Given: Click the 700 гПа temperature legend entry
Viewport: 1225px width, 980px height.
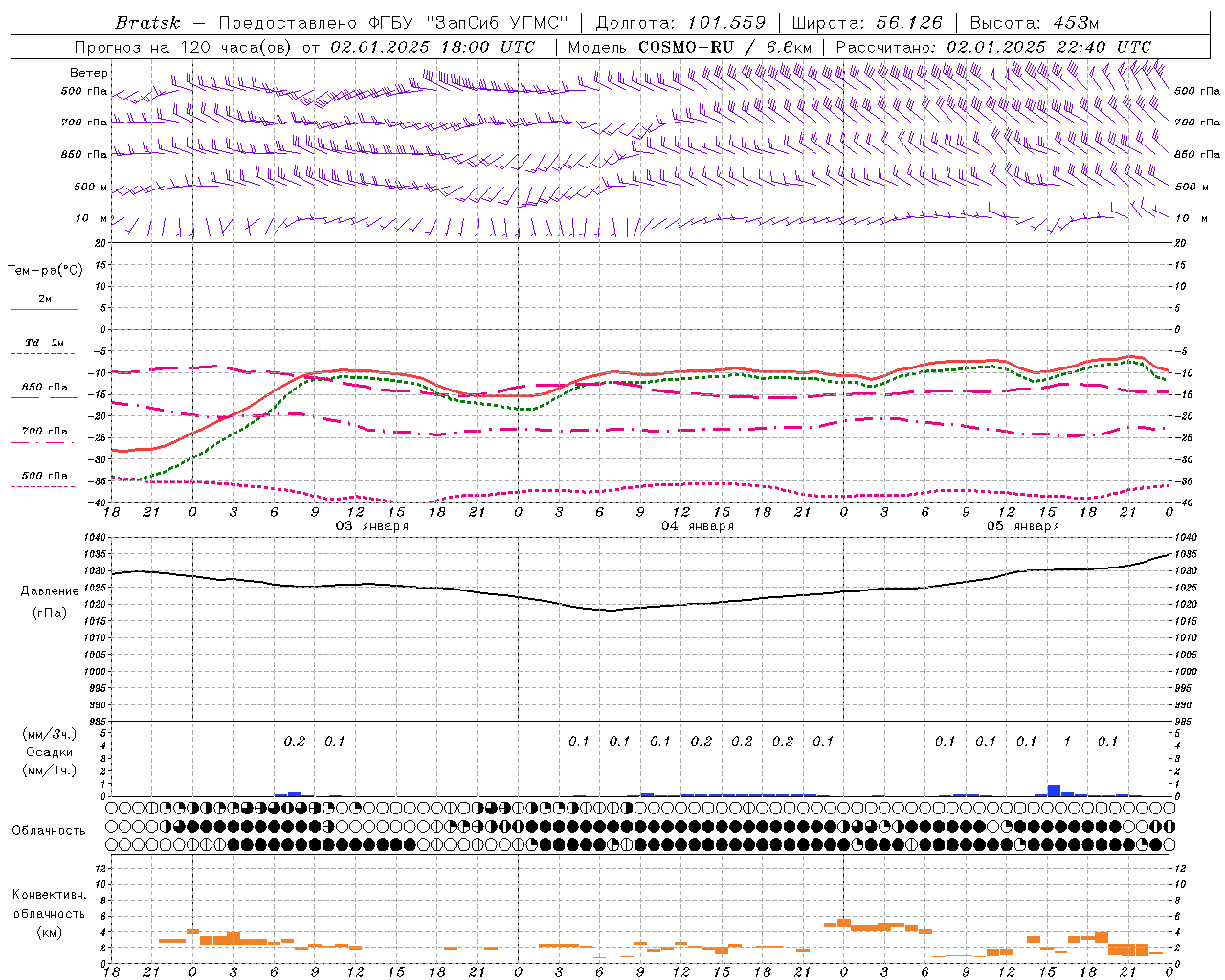Looking at the screenshot, I should (44, 436).
